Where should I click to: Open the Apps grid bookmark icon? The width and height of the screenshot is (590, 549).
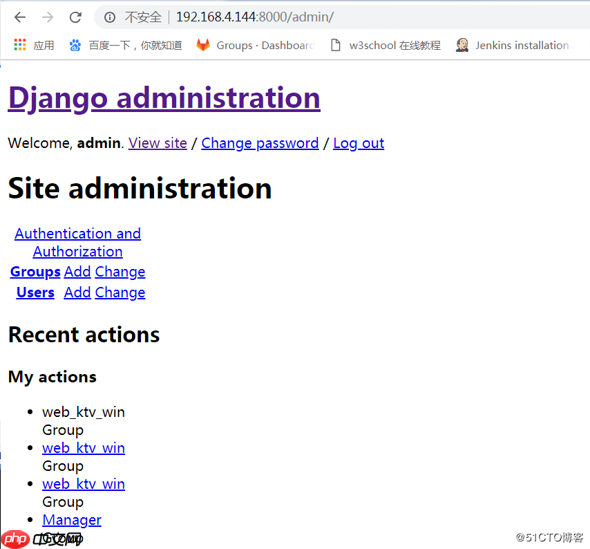[x=20, y=45]
